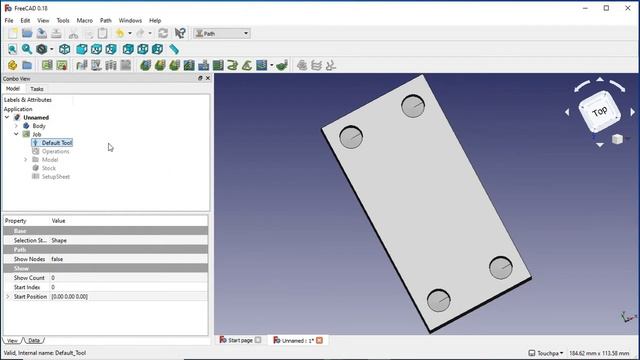Click the Fit Selection magnifier icon
Viewport: 640px width, 360px height.
point(27,49)
